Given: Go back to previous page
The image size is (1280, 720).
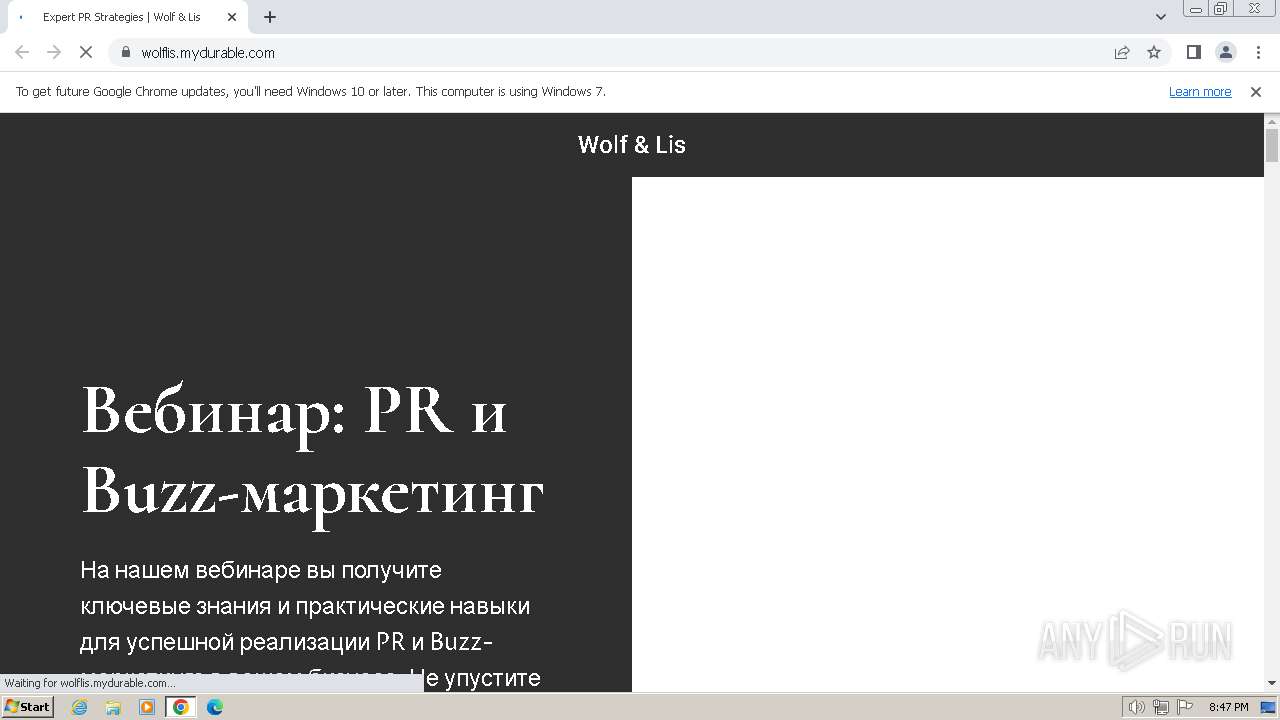Looking at the screenshot, I should [x=22, y=52].
